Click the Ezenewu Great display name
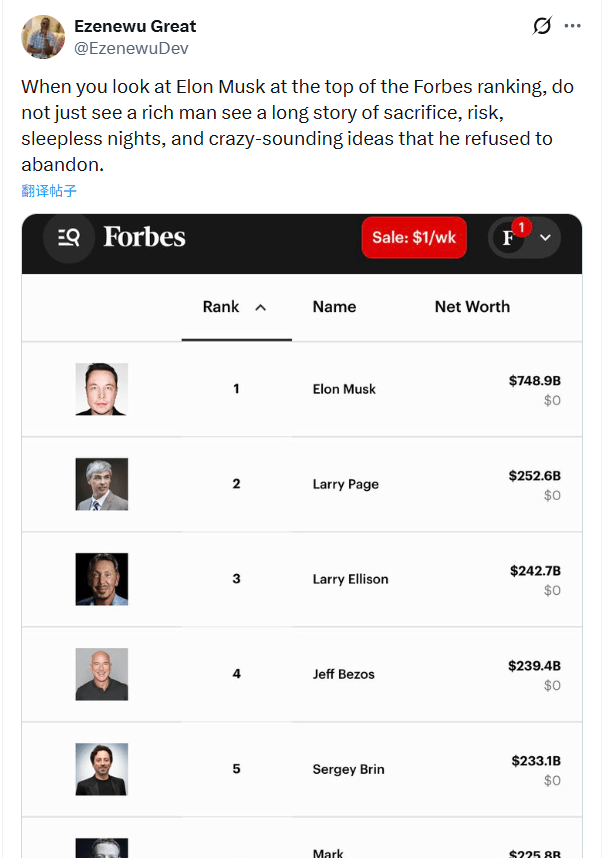 click(x=135, y=26)
